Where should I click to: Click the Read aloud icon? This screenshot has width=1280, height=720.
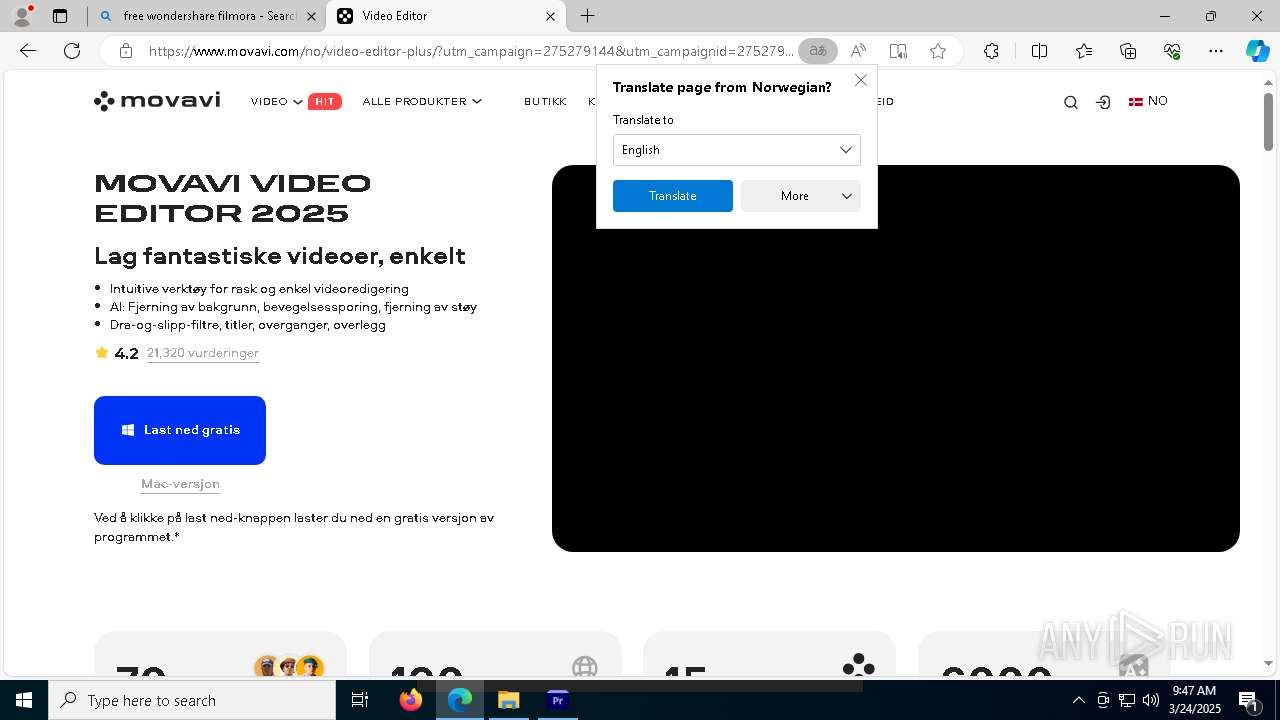(x=858, y=51)
